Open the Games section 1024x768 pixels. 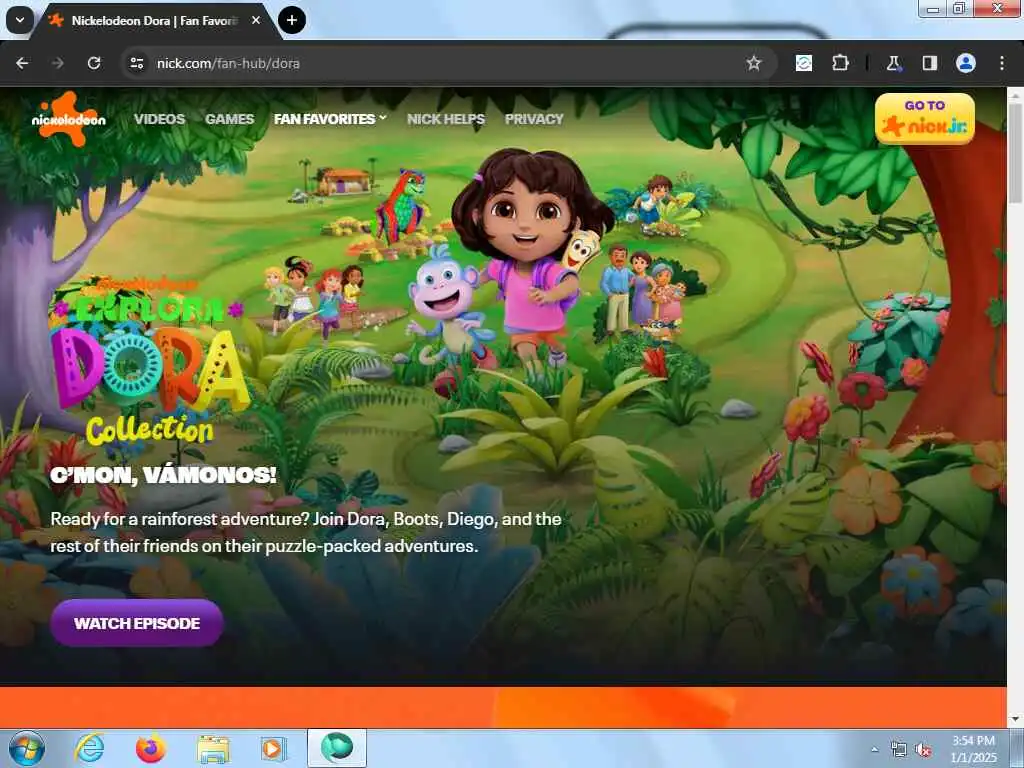point(229,119)
